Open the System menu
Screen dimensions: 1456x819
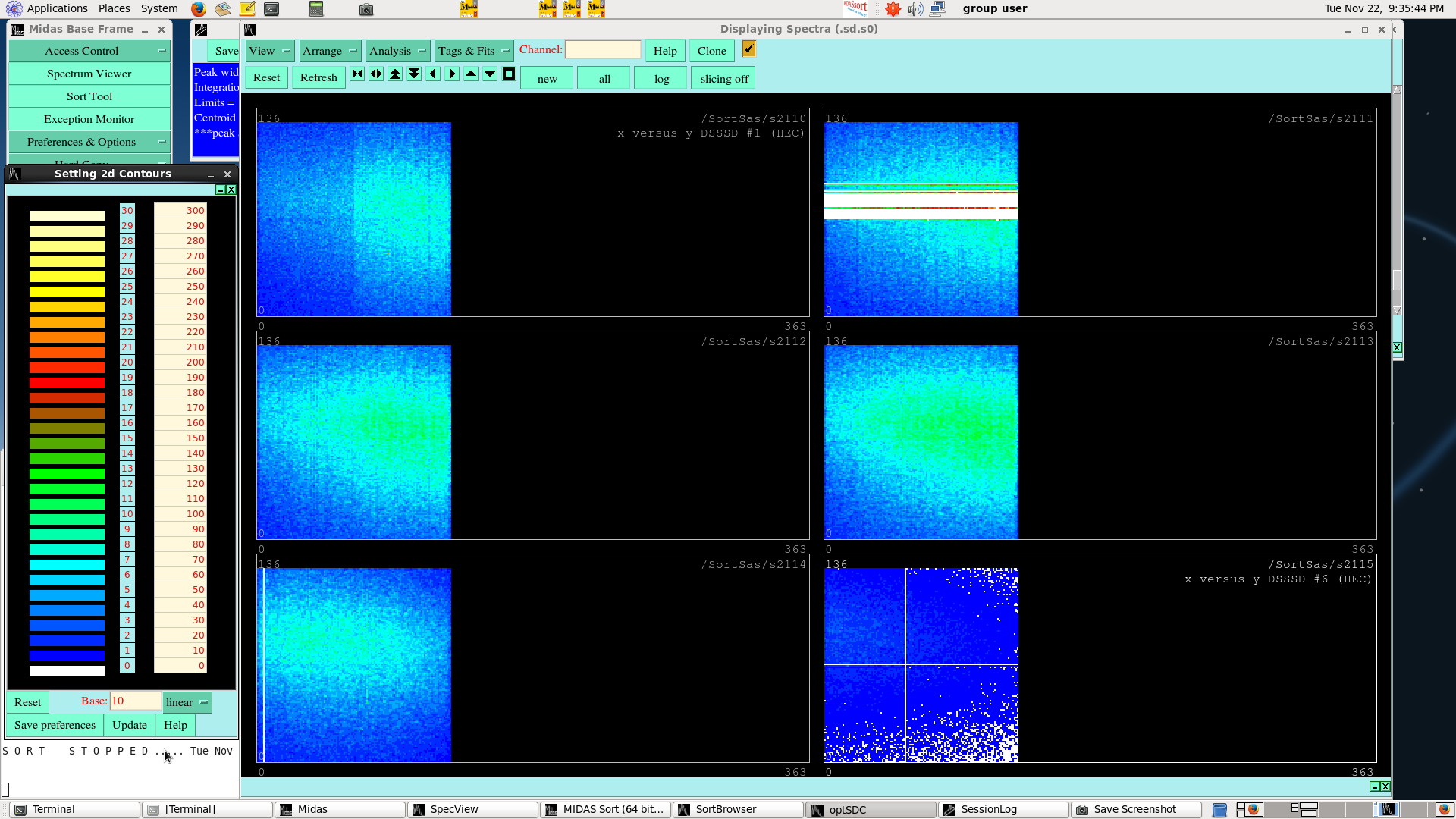point(159,8)
